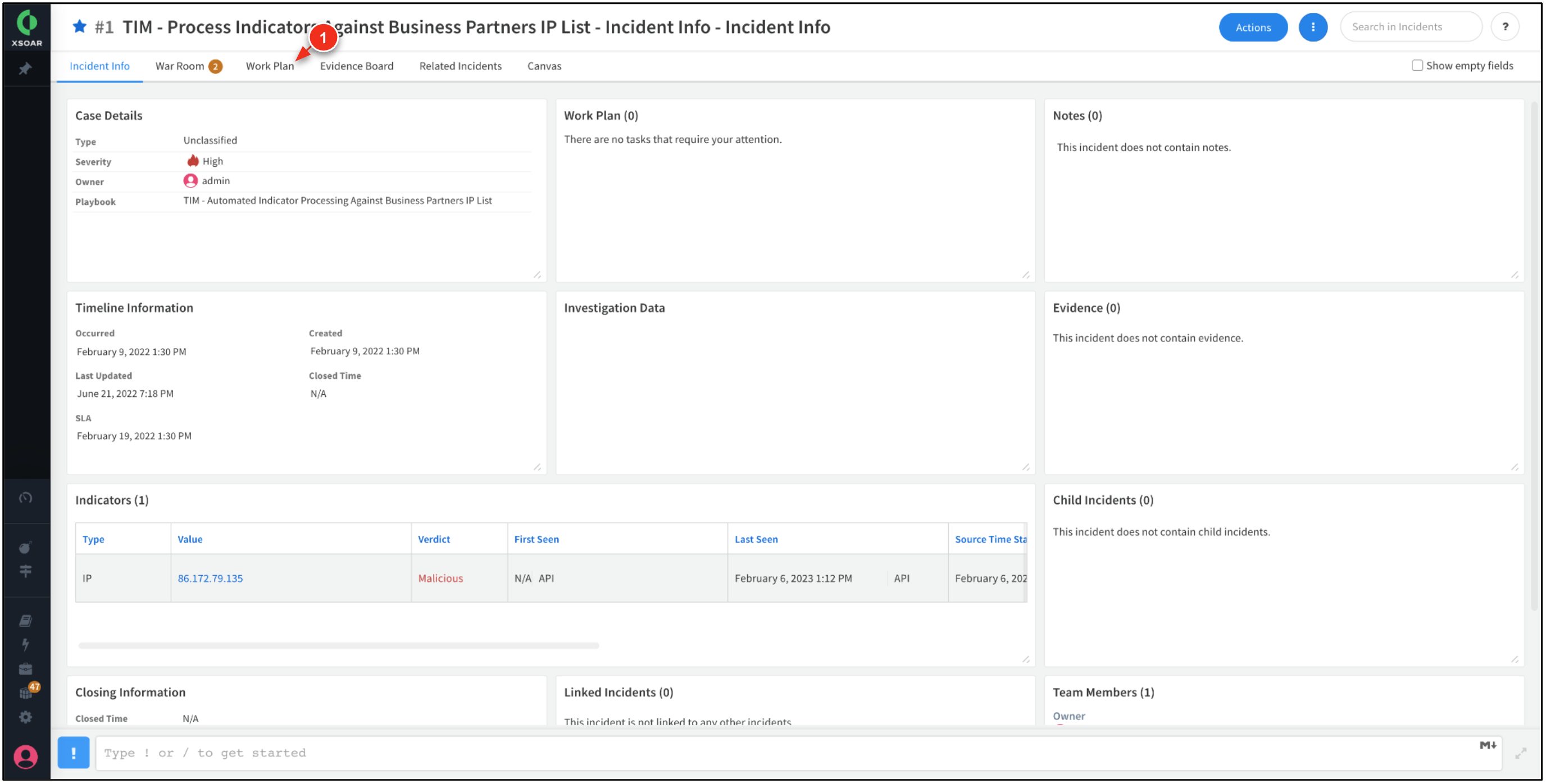The height and width of the screenshot is (784, 1546).
Task: Open help with the question mark button
Action: coord(1504,27)
